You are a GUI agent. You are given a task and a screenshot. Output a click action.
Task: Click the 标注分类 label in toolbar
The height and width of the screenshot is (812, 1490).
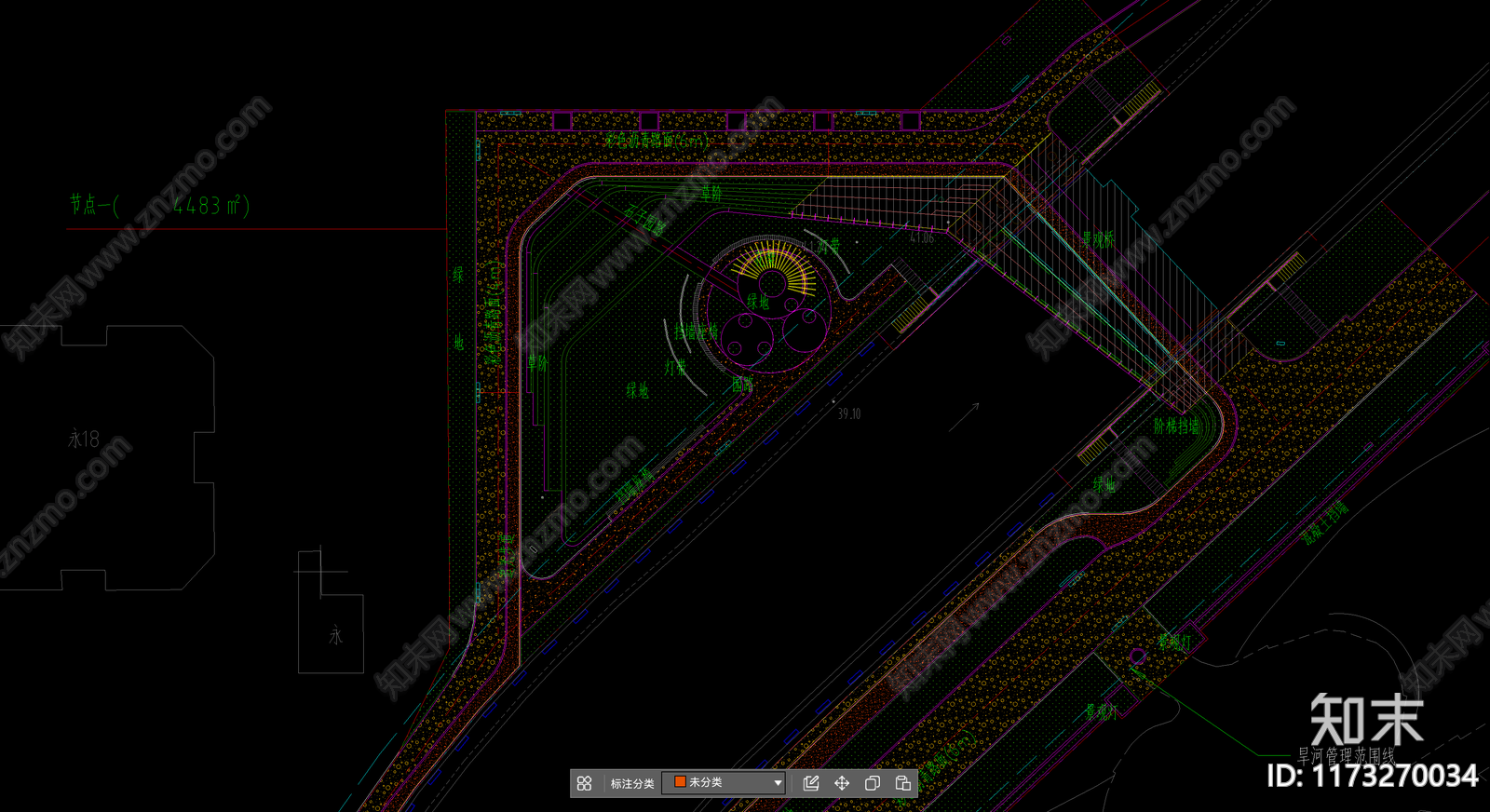(632, 783)
